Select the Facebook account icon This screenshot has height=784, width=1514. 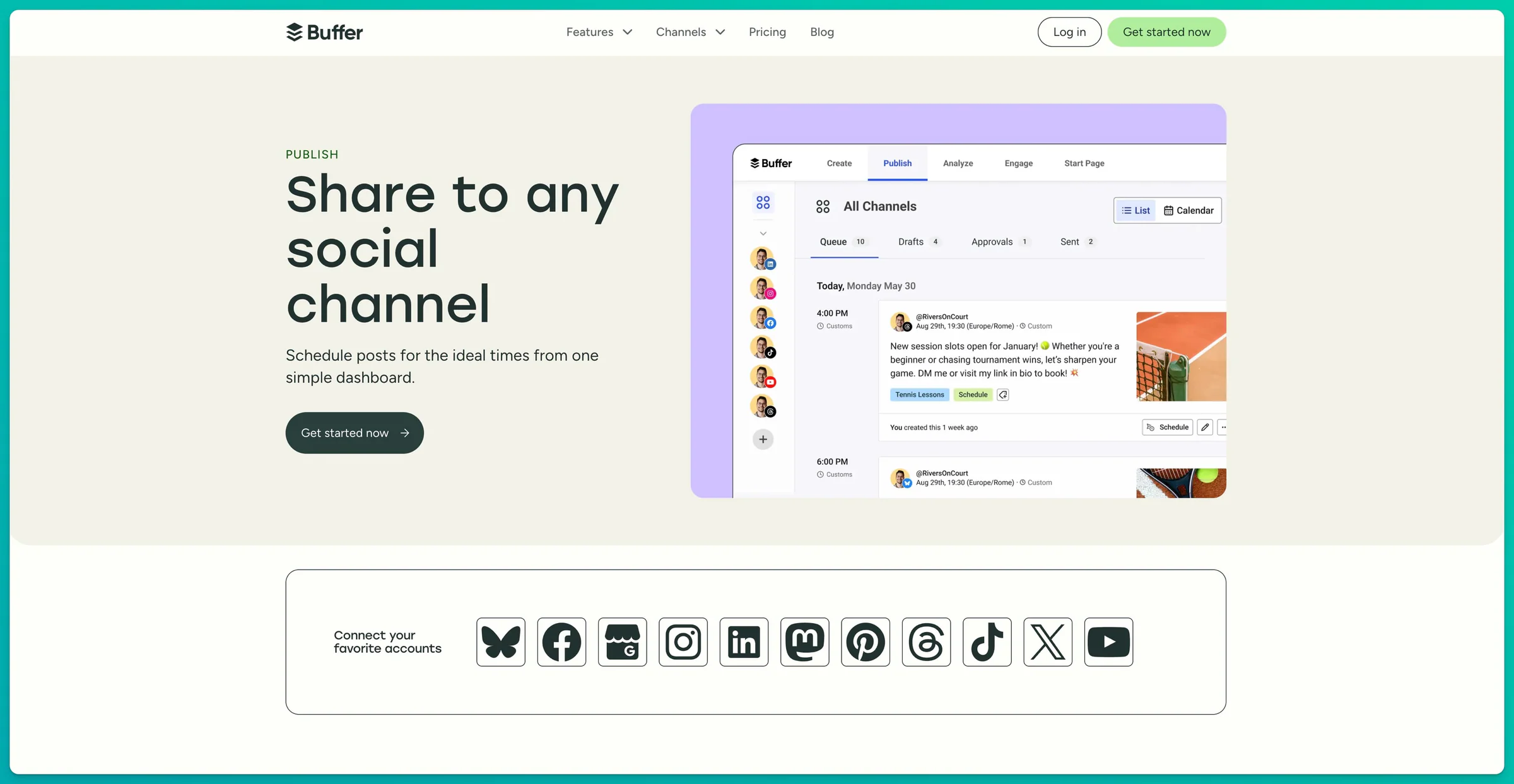[561, 642]
